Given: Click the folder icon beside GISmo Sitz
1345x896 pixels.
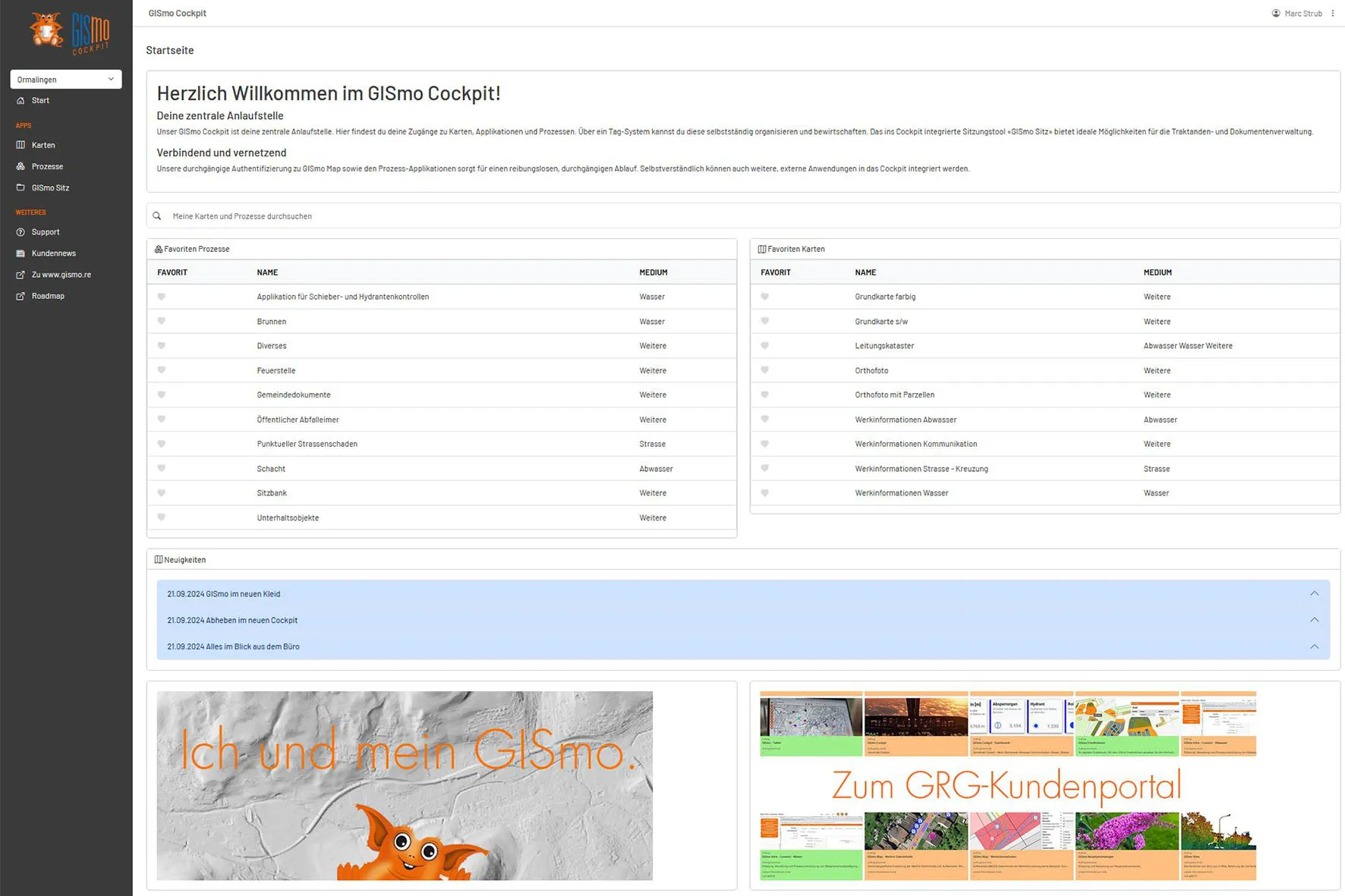Looking at the screenshot, I should point(20,187).
